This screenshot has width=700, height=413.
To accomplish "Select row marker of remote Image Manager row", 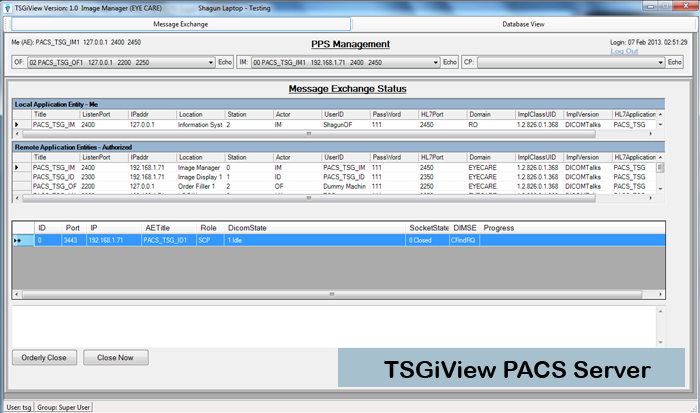I will (22, 167).
